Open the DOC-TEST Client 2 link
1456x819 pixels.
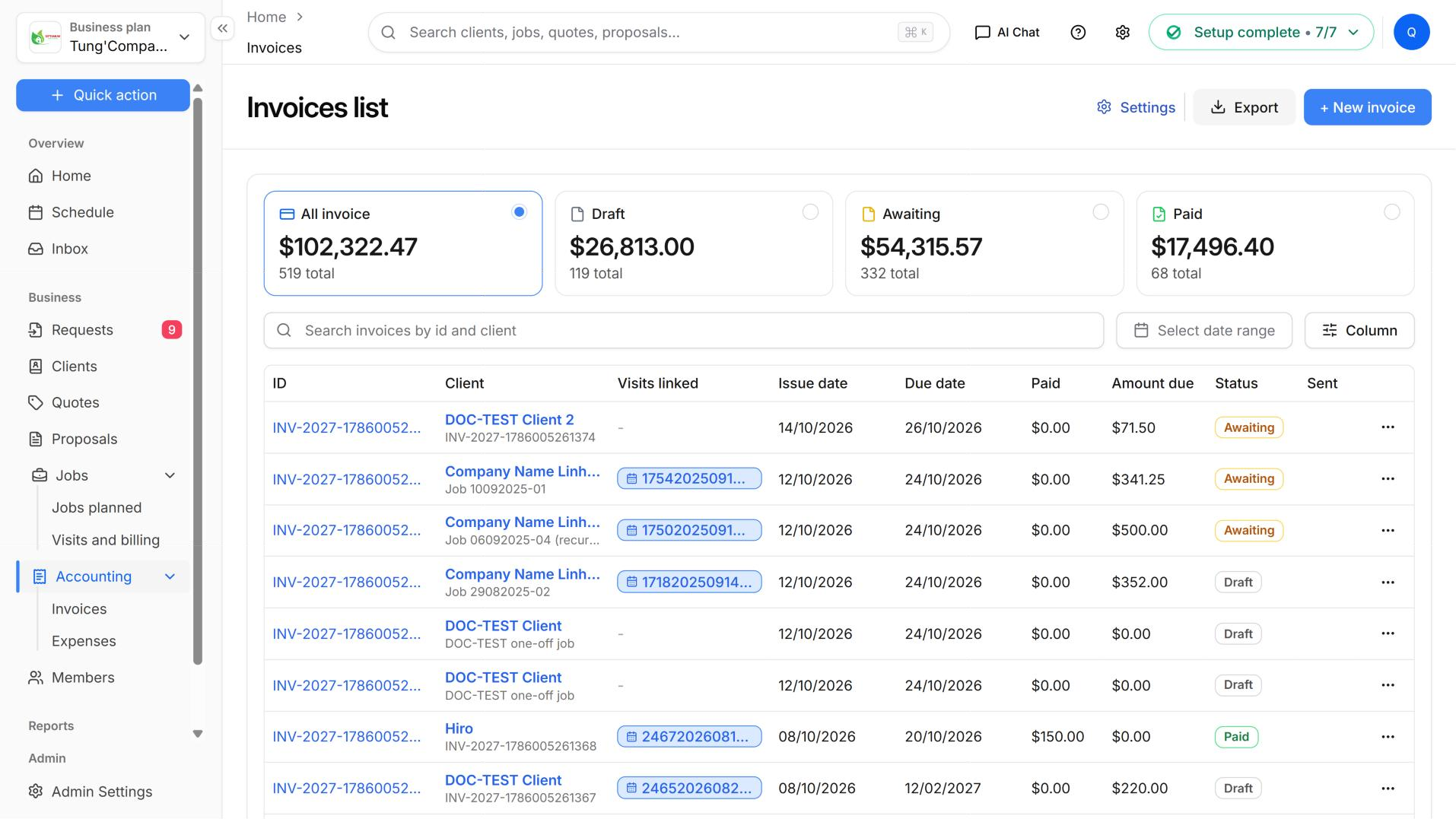coord(509,420)
